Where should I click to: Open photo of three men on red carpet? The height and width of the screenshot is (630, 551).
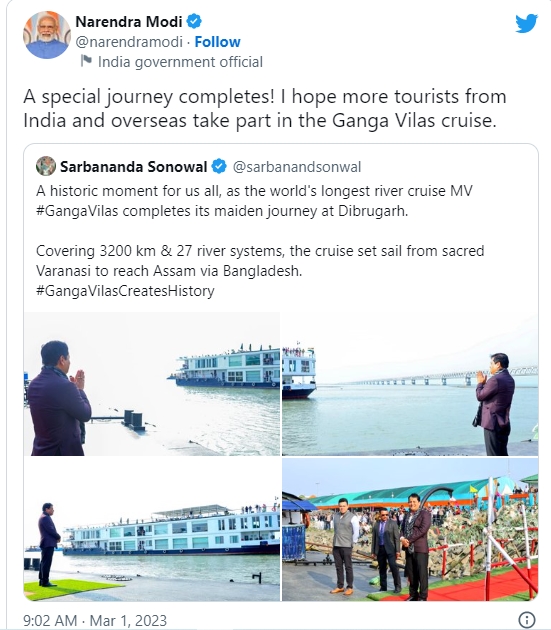(x=410, y=529)
